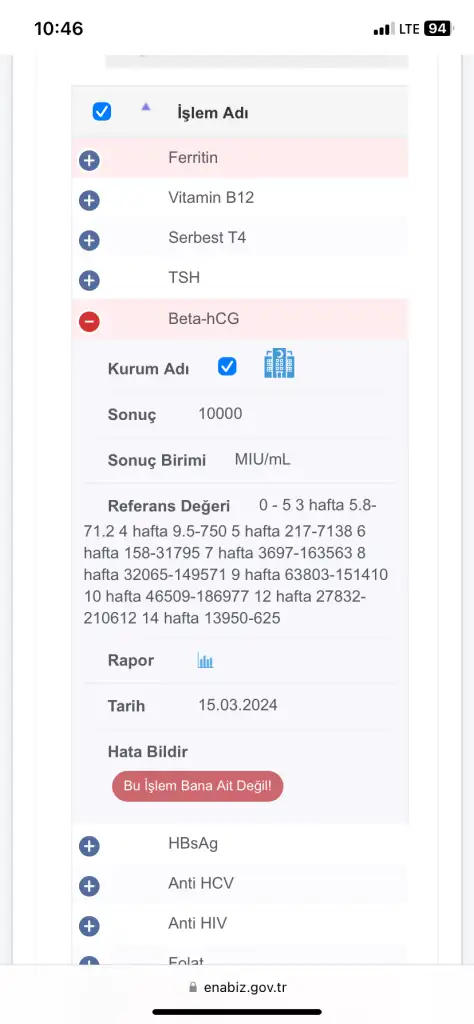Viewport: 474px width, 1024px height.
Task: Uncheck the Kurum Adı checkbox
Action: [x=227, y=367]
